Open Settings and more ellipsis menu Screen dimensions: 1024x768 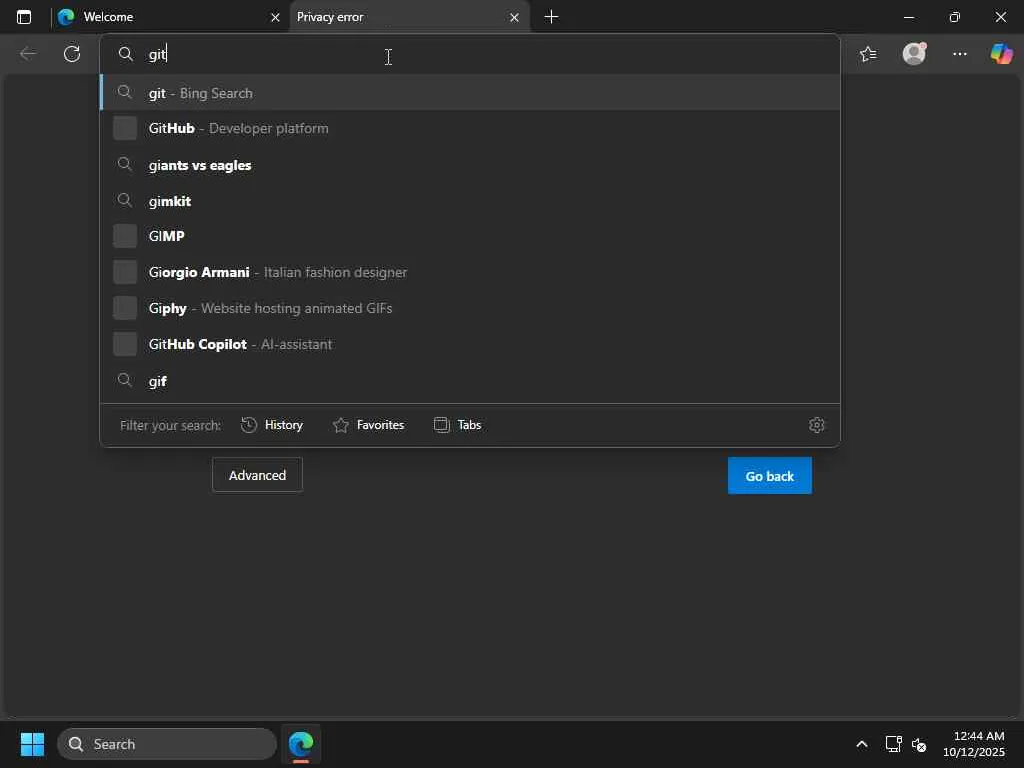point(959,54)
